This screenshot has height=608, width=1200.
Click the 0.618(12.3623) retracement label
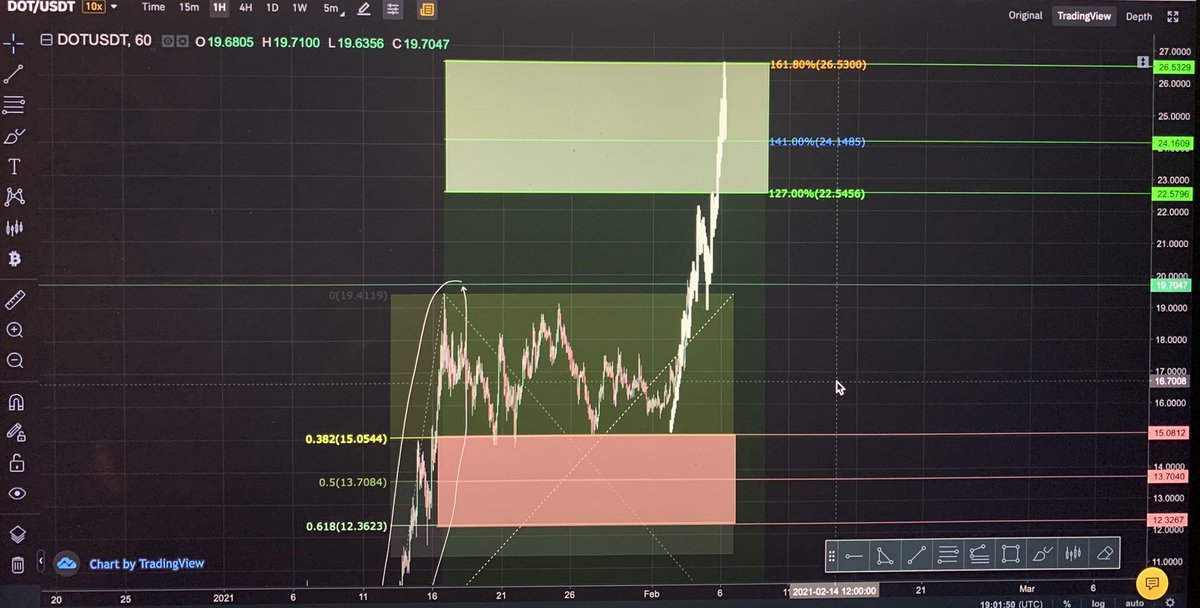(x=347, y=526)
